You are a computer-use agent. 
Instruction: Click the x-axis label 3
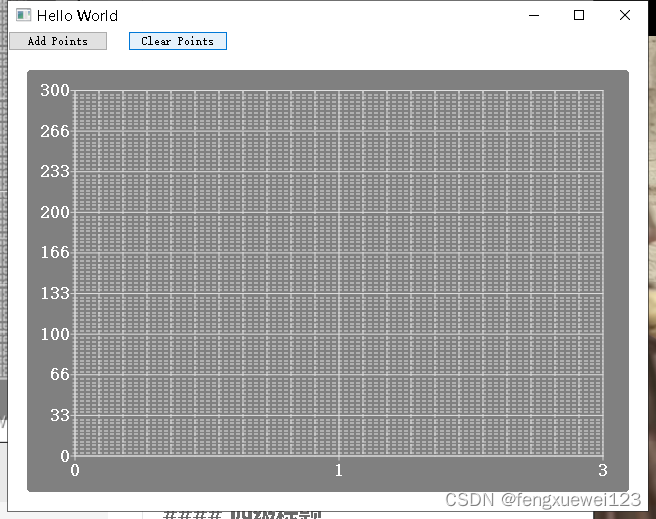pos(602,471)
